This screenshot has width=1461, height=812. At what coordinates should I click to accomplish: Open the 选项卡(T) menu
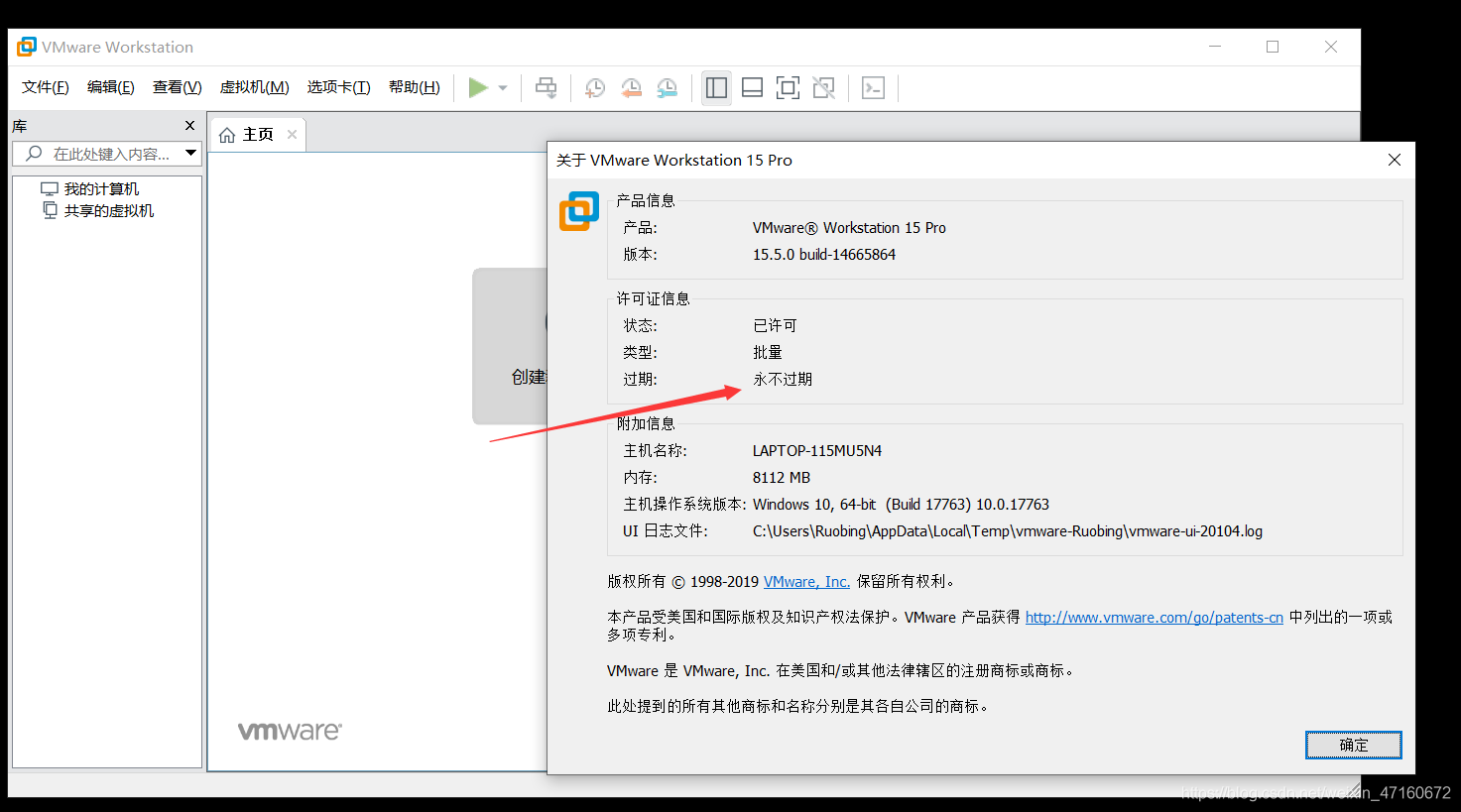click(x=339, y=87)
